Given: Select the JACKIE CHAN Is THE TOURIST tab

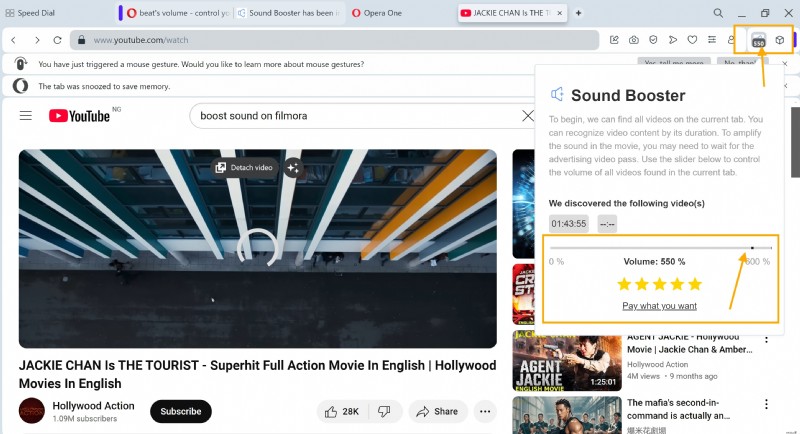Looking at the screenshot, I should 512,13.
